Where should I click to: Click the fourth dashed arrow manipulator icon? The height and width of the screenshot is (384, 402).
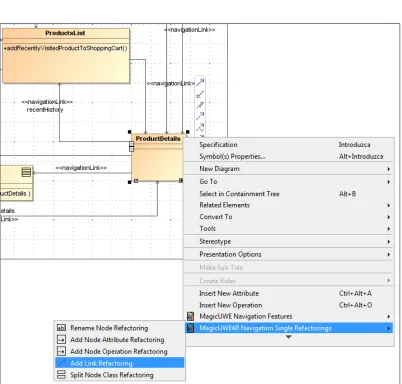click(x=200, y=116)
